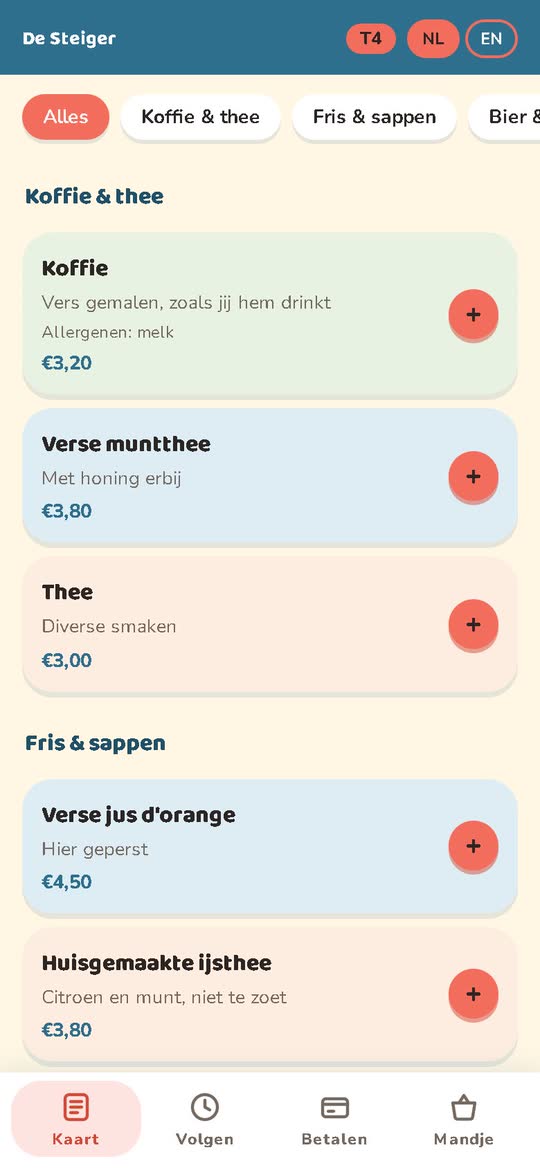Open the Huisgemaakte ijsthee card
Viewport: 540px width, 1168px height.
coord(270,994)
